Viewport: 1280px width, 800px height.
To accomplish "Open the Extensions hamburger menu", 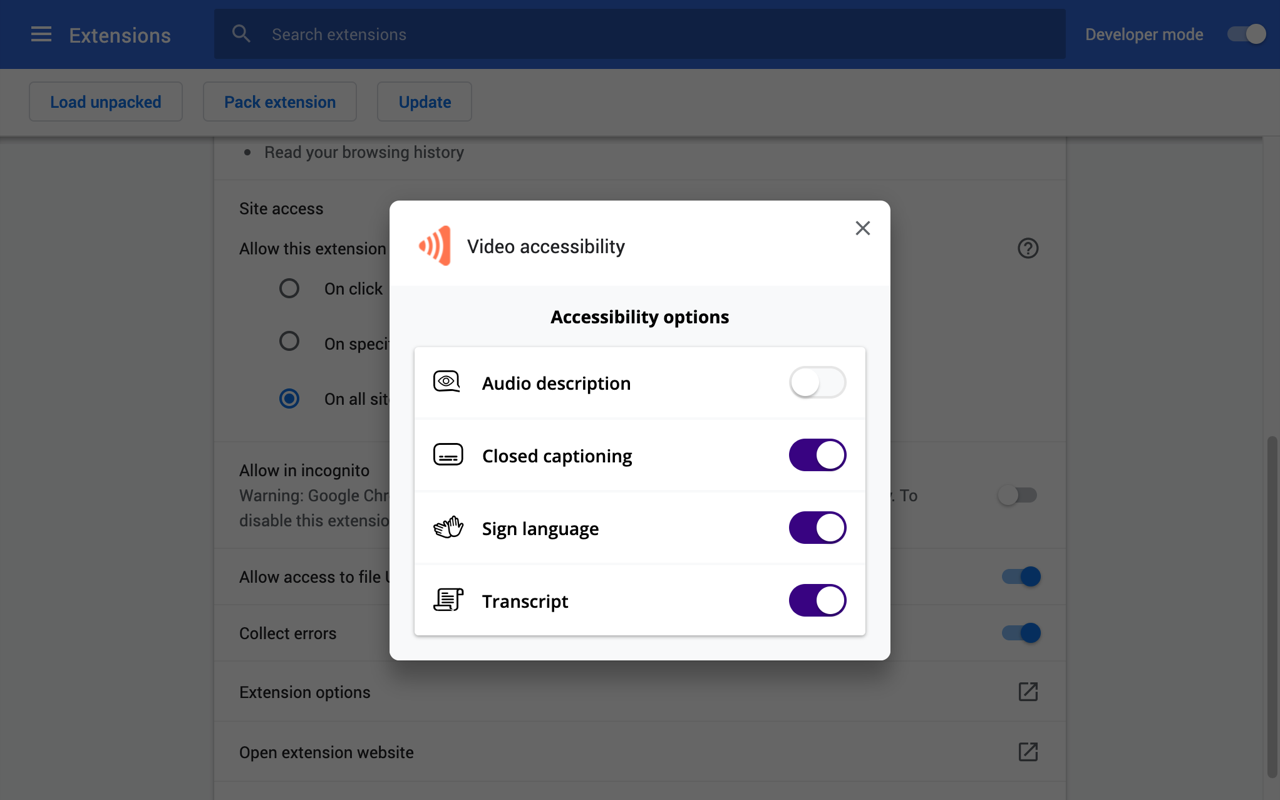I will (x=40, y=33).
